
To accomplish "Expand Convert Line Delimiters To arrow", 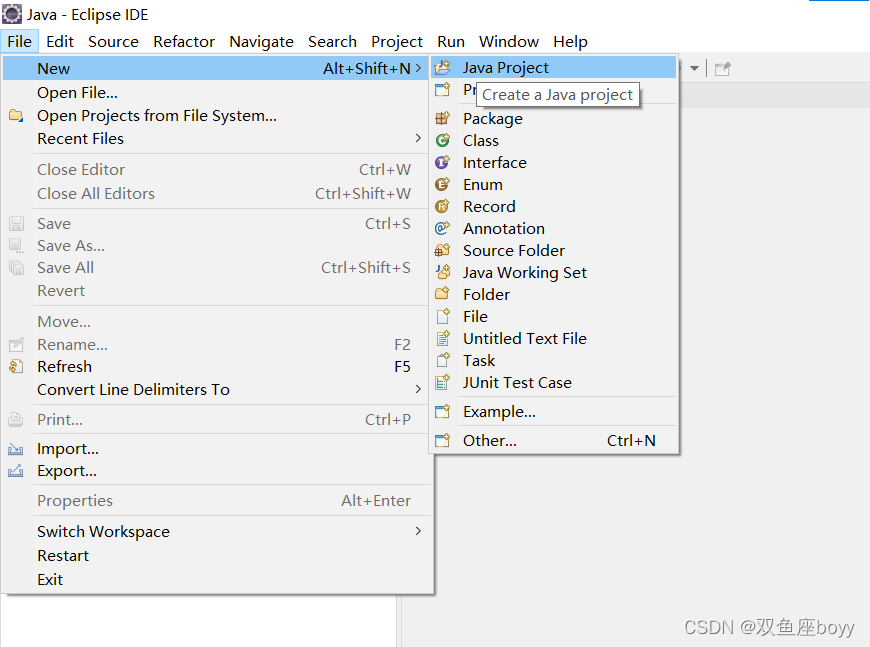I will pyautogui.click(x=418, y=390).
